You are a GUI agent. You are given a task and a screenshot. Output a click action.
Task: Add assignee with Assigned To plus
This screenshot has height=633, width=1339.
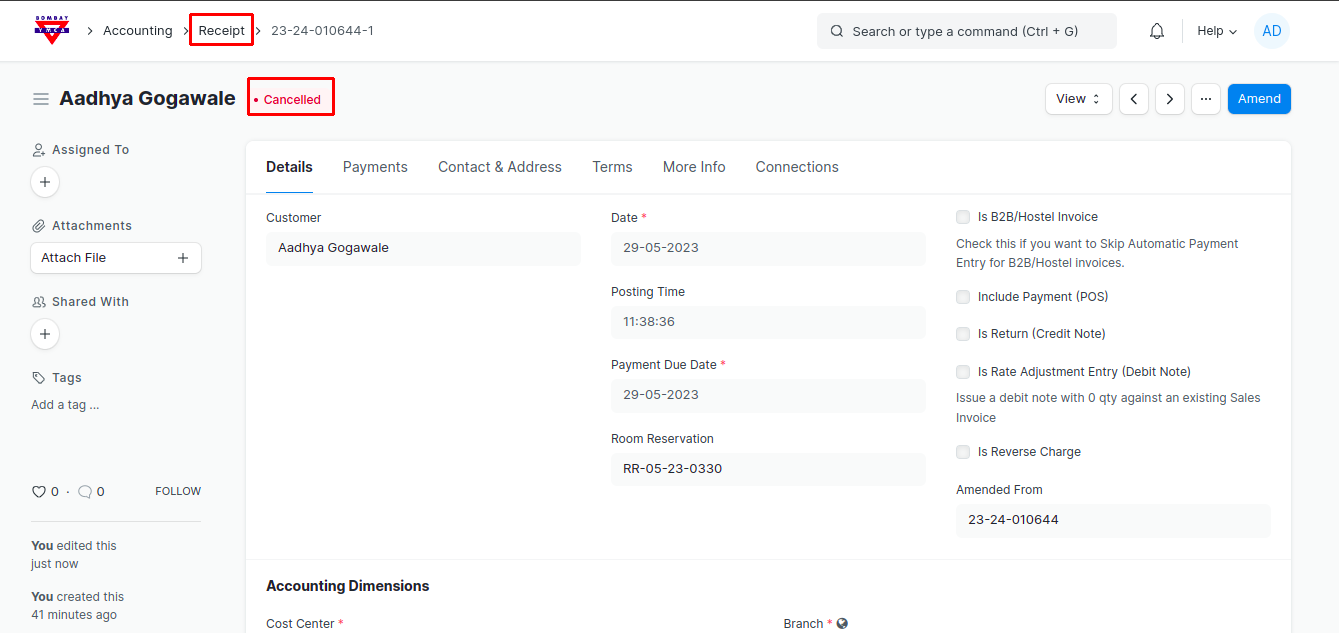coord(45,182)
